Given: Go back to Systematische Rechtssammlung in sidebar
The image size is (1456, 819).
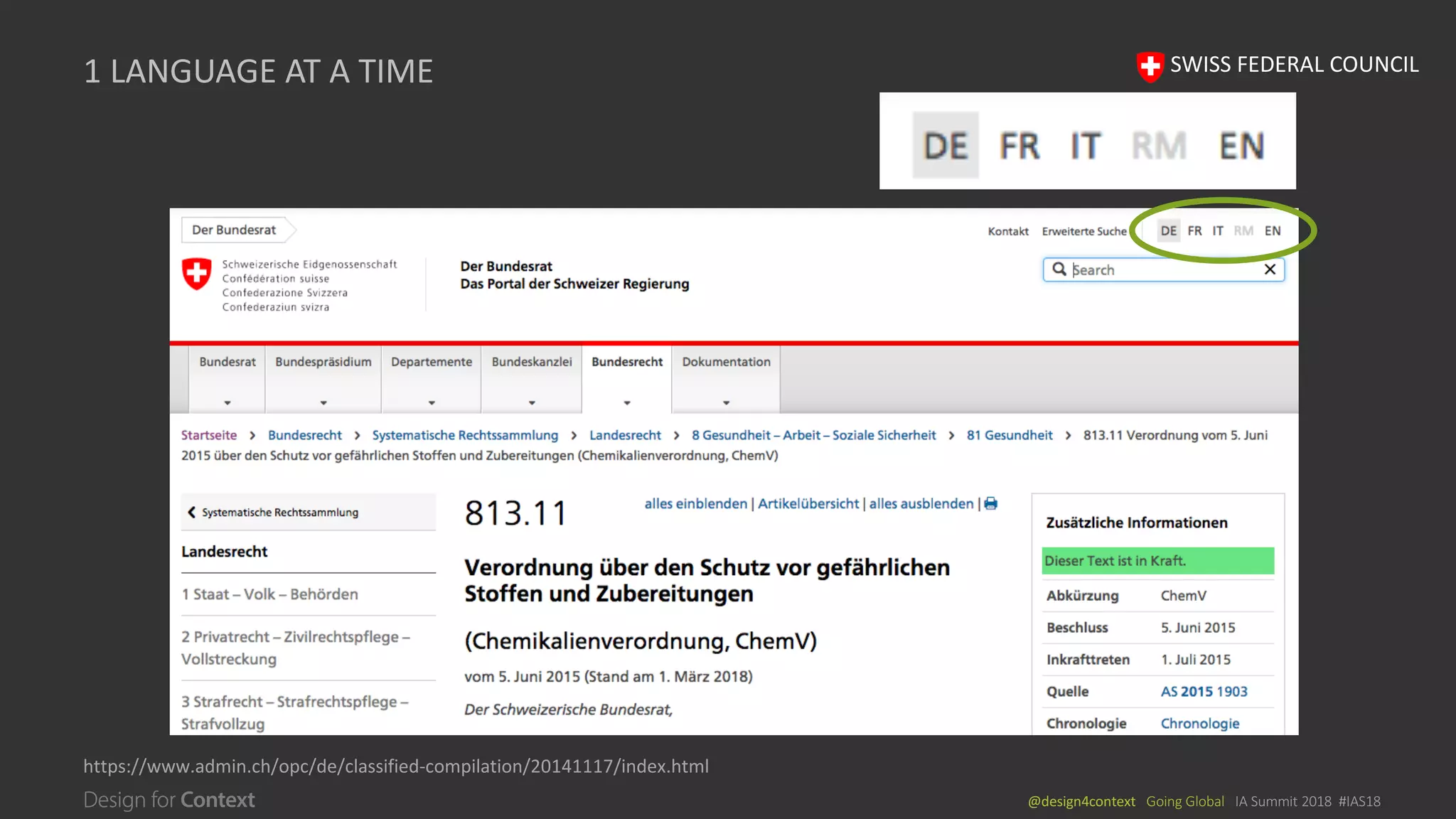Looking at the screenshot, I should pos(308,512).
